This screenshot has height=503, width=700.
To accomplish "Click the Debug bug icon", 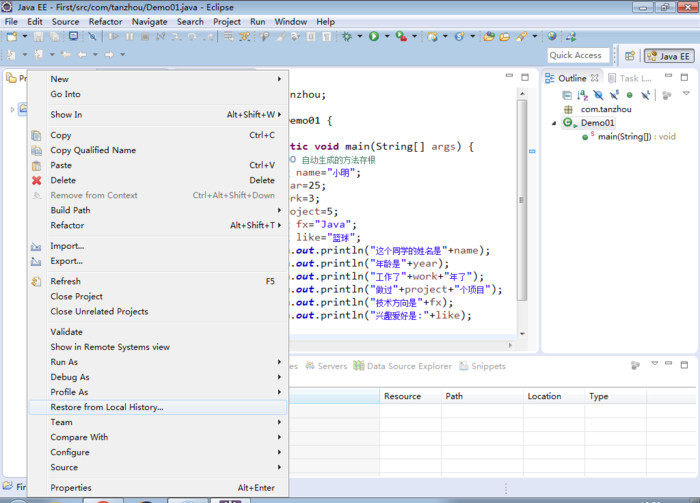I will point(347,37).
